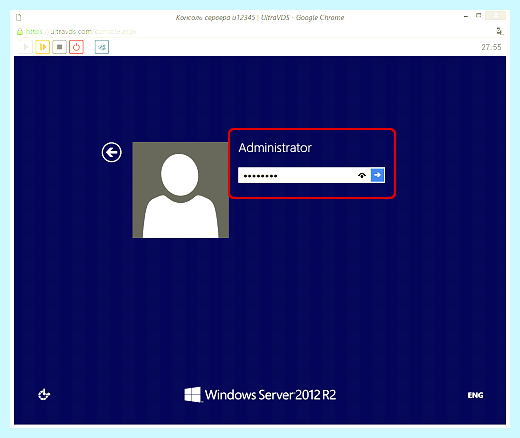Viewport: 520px width, 438px height.
Task: Click the teal Ctrl+Alt+Del console icon
Action: (x=102, y=47)
